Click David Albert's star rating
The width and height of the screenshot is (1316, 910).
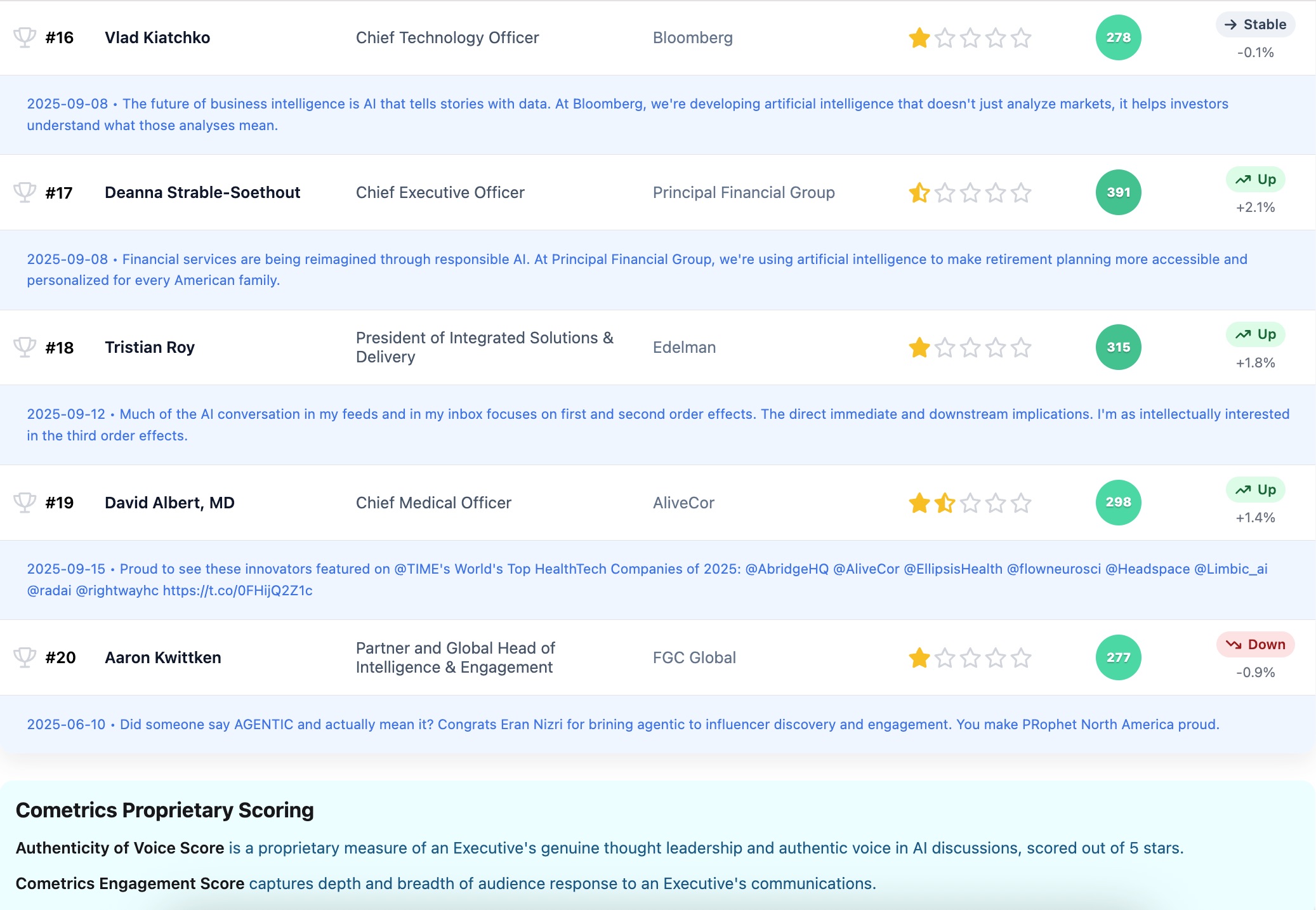(x=970, y=503)
